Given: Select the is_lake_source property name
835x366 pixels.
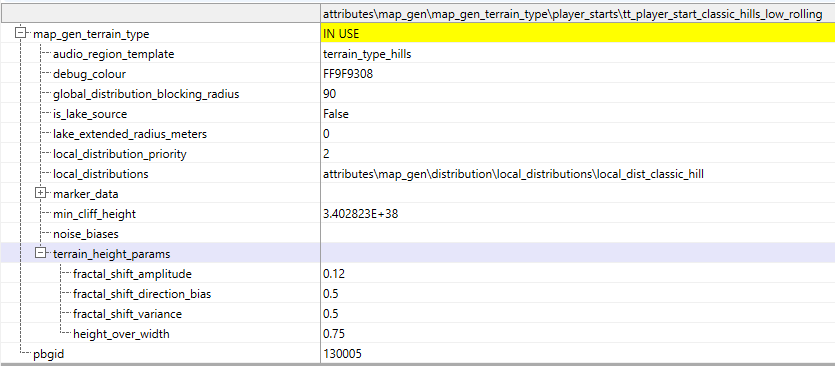Looking at the screenshot, I should (x=90, y=114).
